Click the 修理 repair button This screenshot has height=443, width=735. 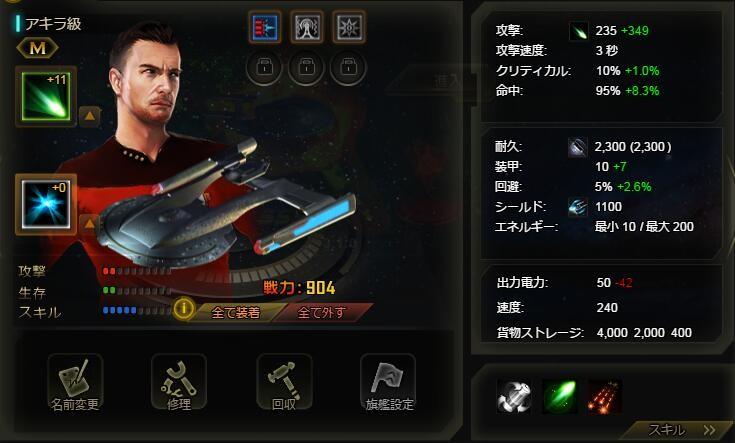point(179,383)
